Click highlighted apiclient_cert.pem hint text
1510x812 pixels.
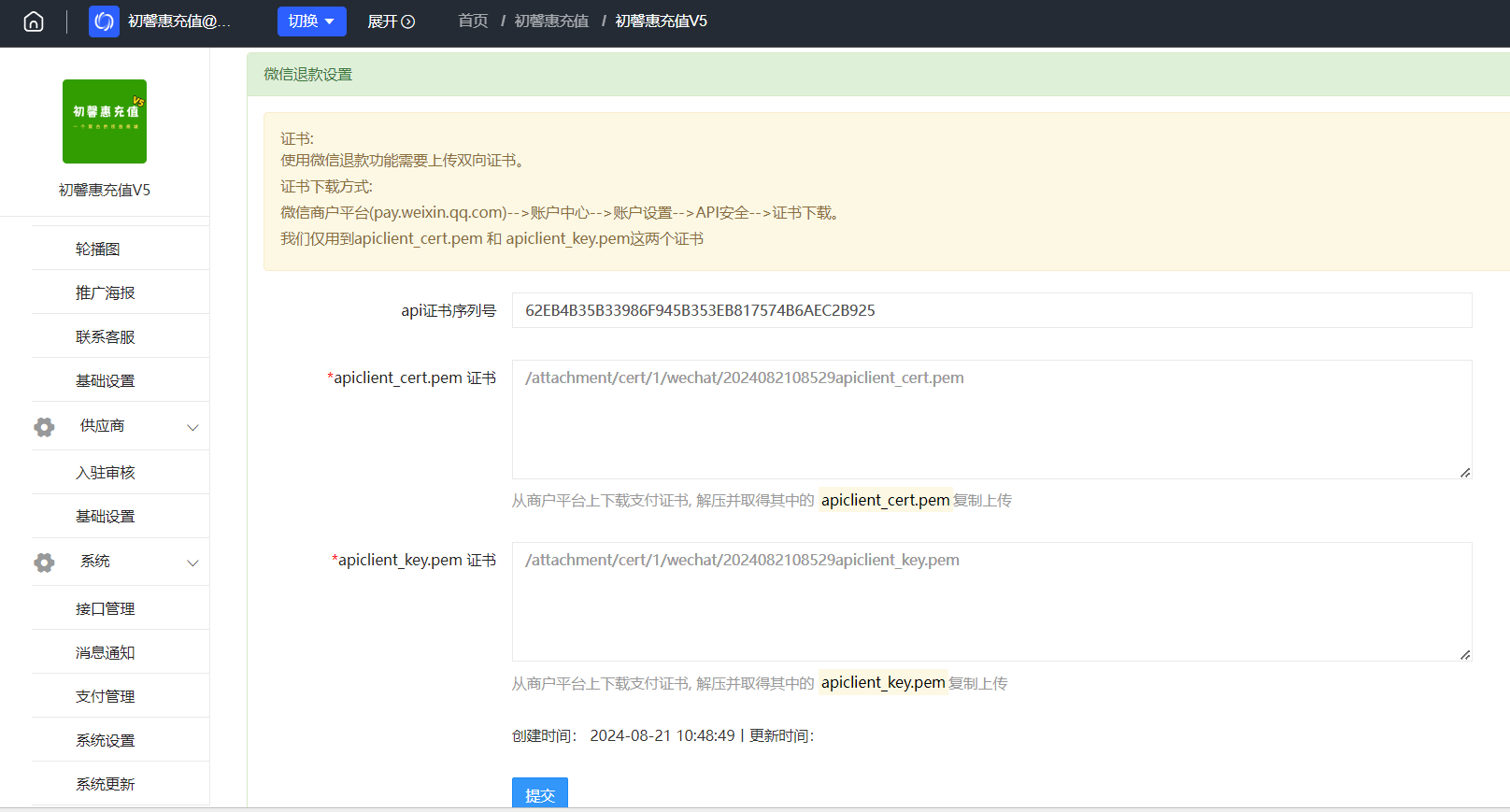[x=886, y=500]
